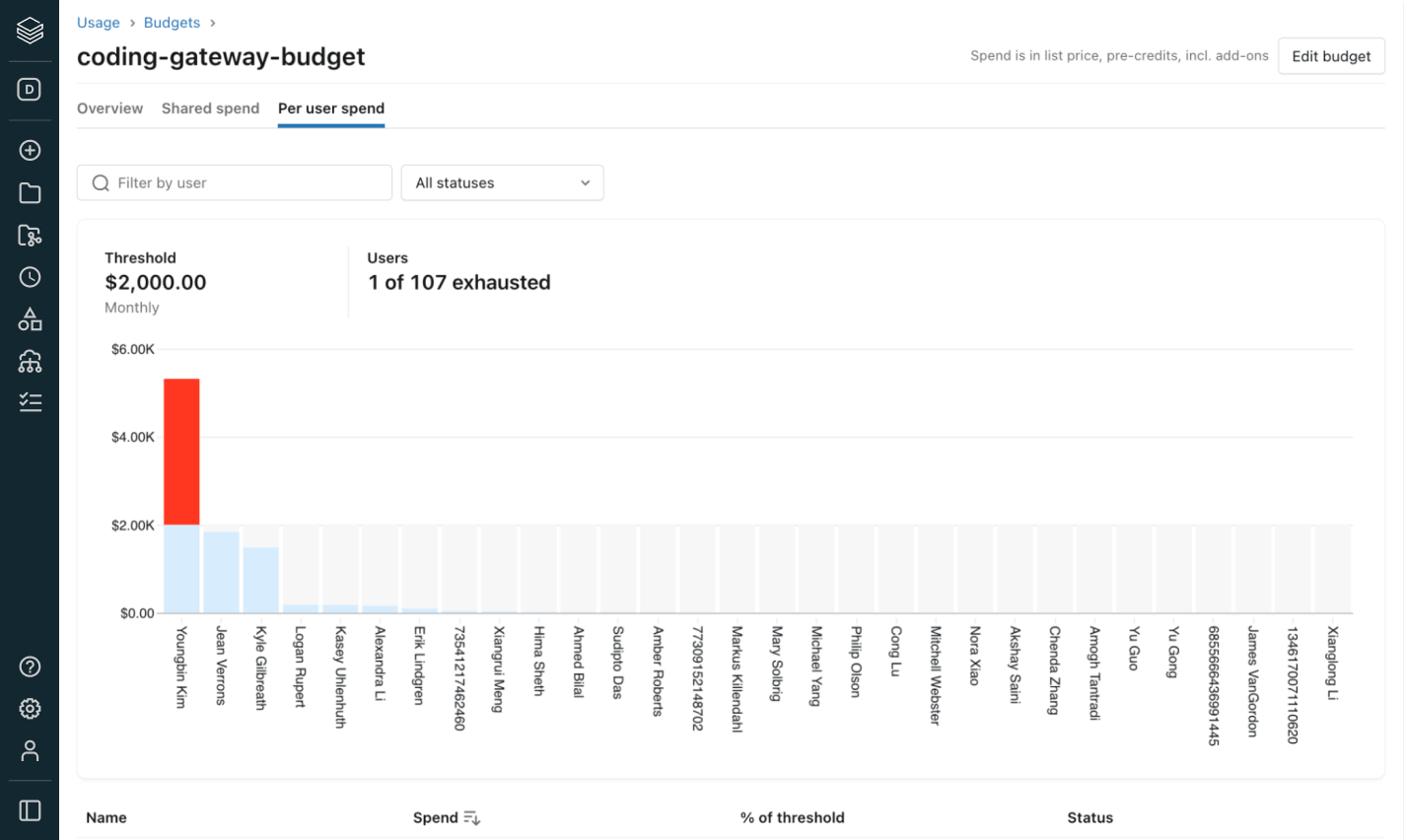Click the Youngbin Kim axis label

pyautogui.click(x=181, y=666)
